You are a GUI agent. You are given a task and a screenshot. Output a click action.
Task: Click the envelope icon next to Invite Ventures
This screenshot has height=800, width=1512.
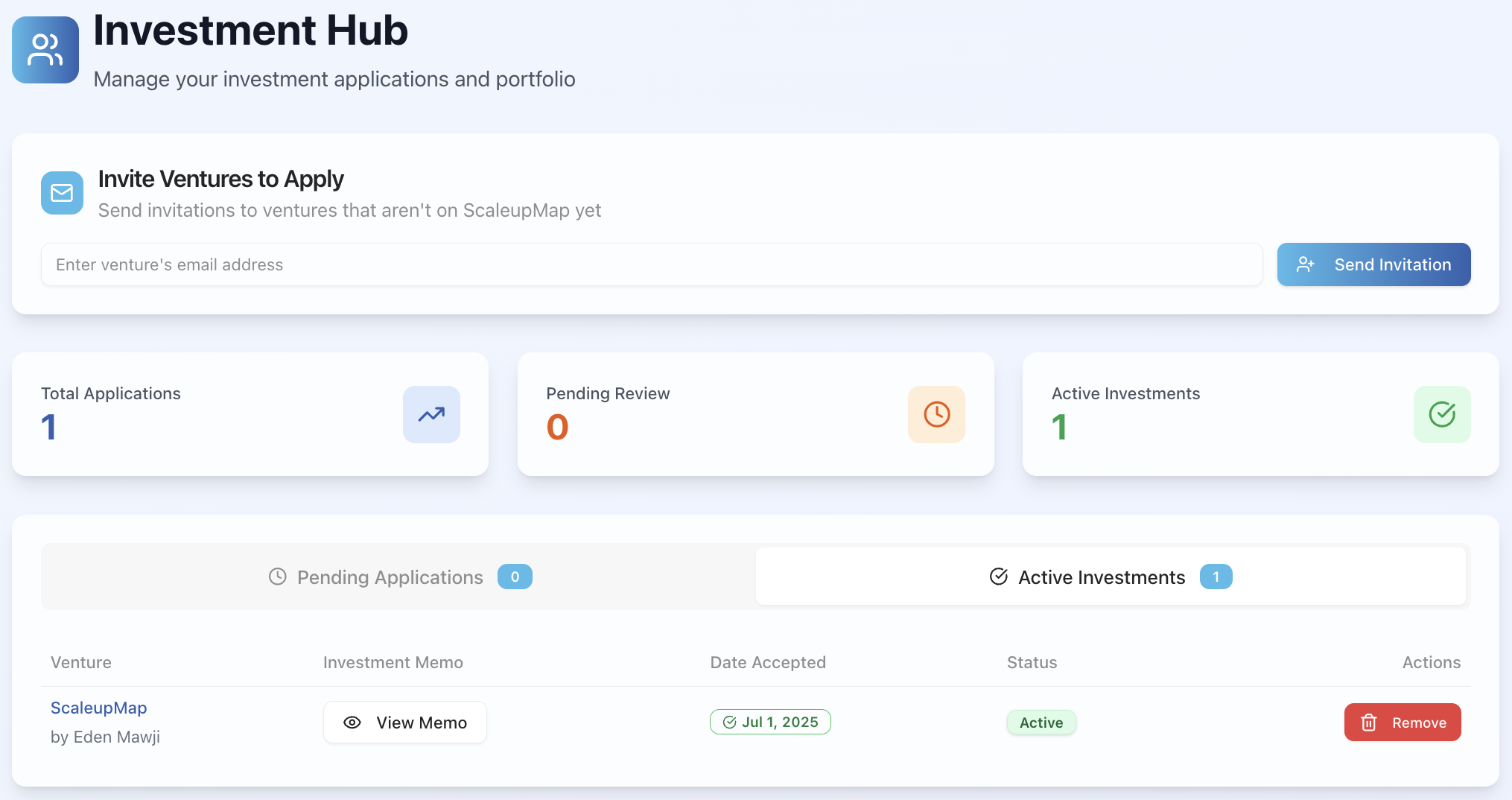tap(62, 193)
